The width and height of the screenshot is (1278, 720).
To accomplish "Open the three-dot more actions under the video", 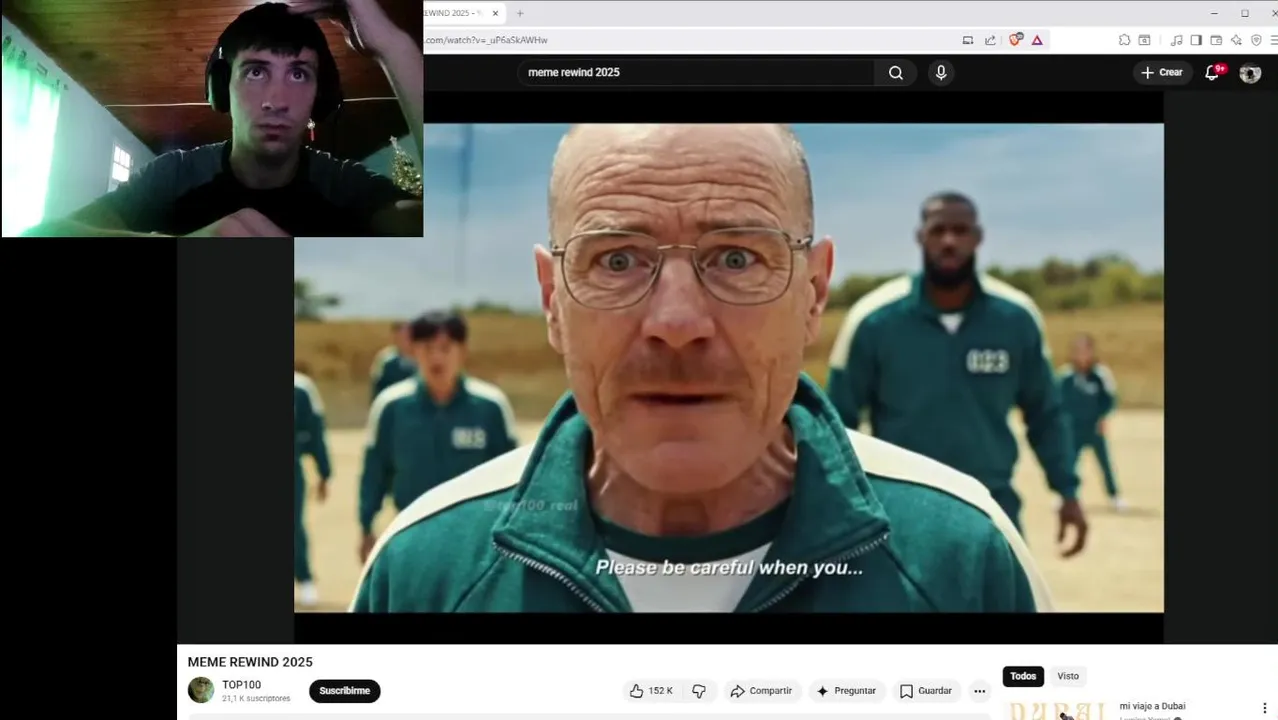I will click(980, 691).
